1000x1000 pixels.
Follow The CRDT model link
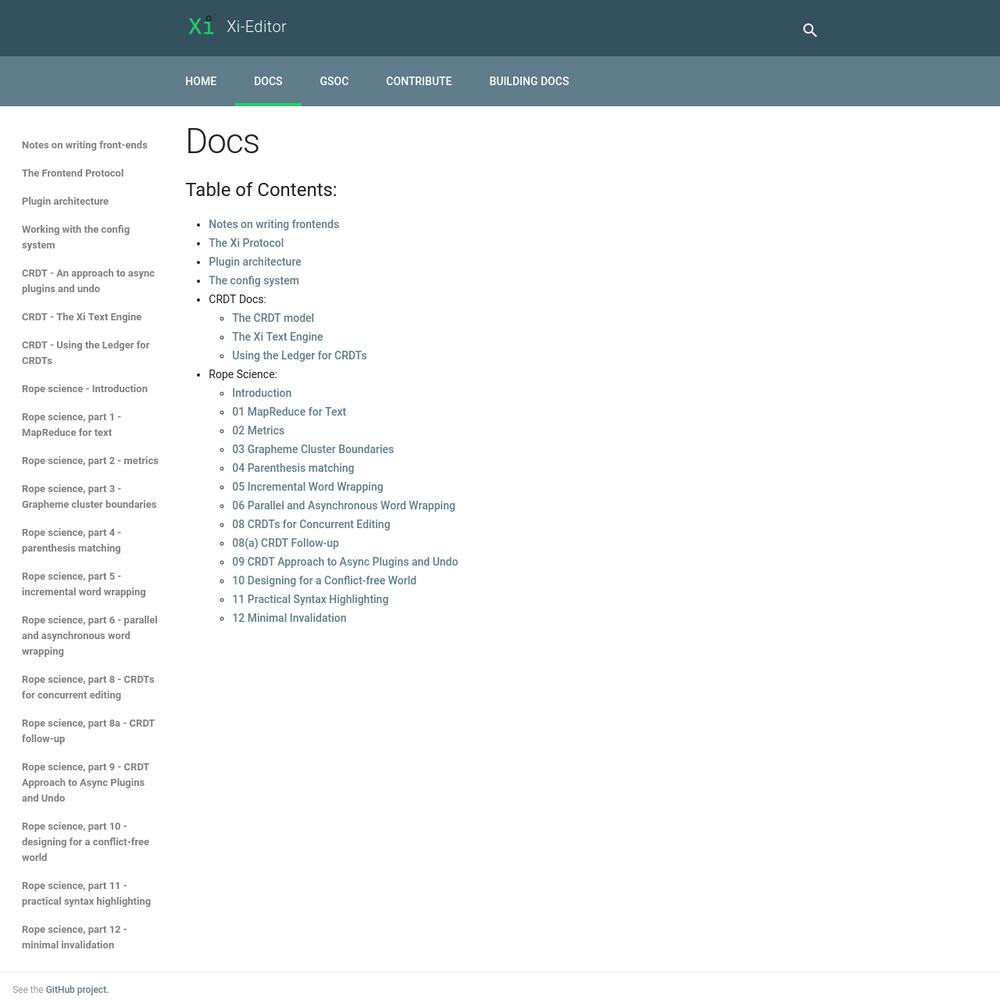point(273,318)
